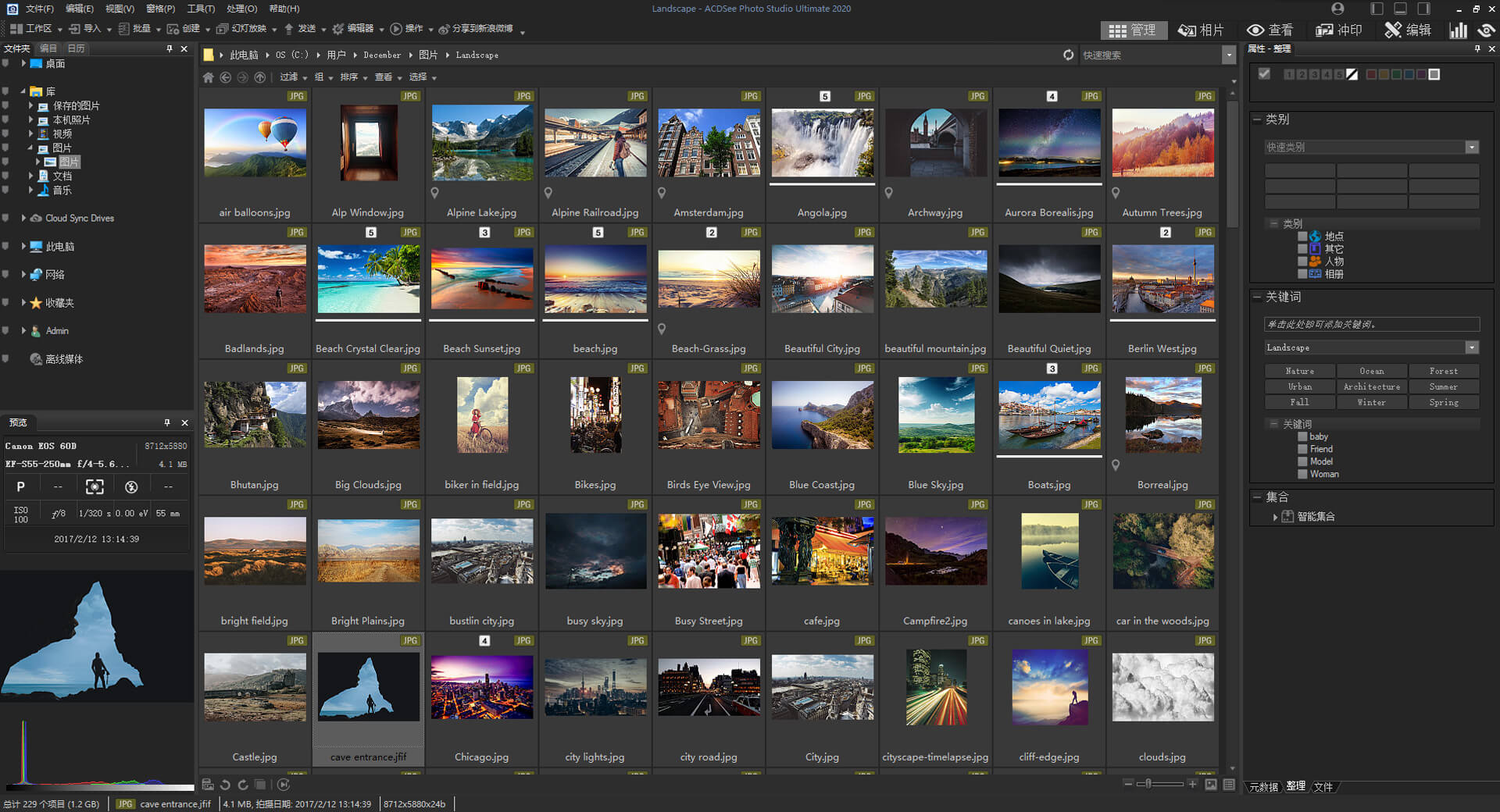Check the baby keyword checkbox
This screenshot has height=812, width=1500.
tap(1302, 436)
